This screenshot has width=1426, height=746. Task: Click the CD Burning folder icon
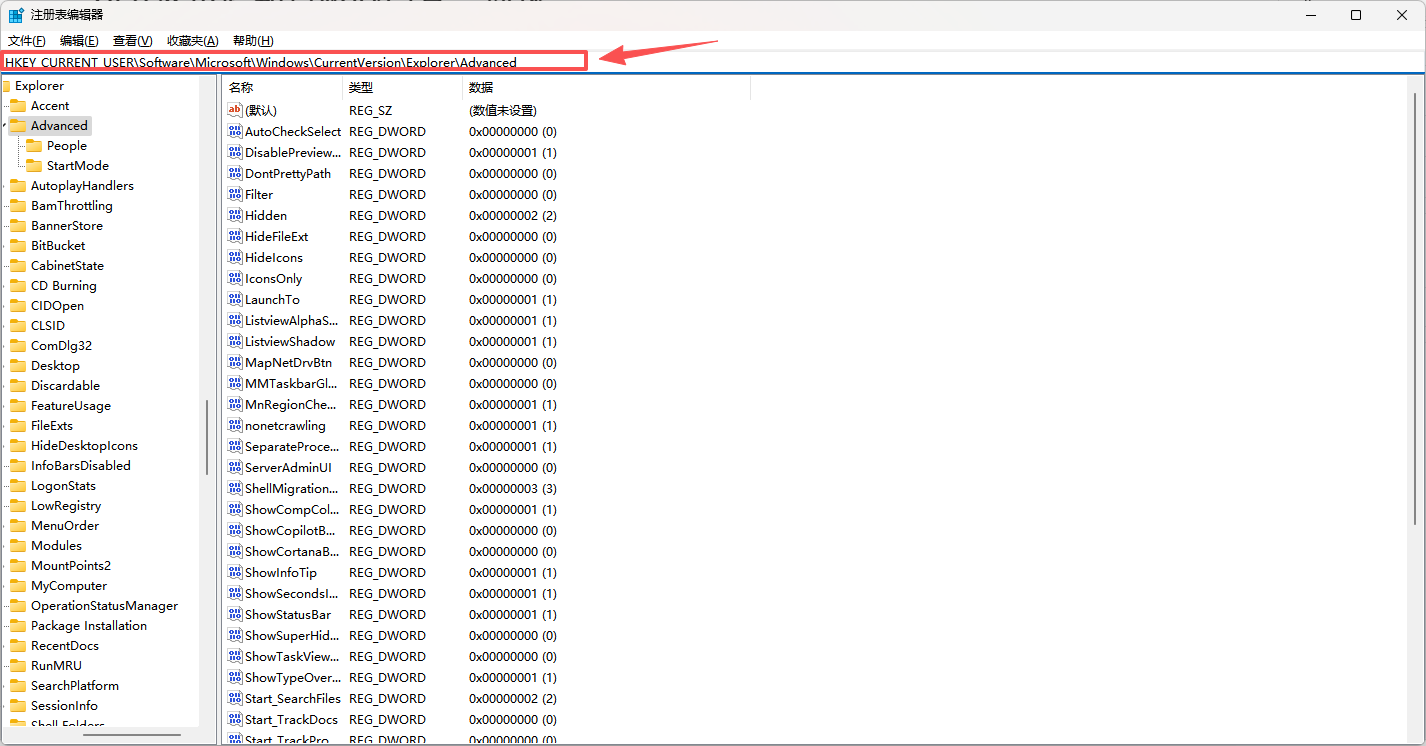point(18,286)
